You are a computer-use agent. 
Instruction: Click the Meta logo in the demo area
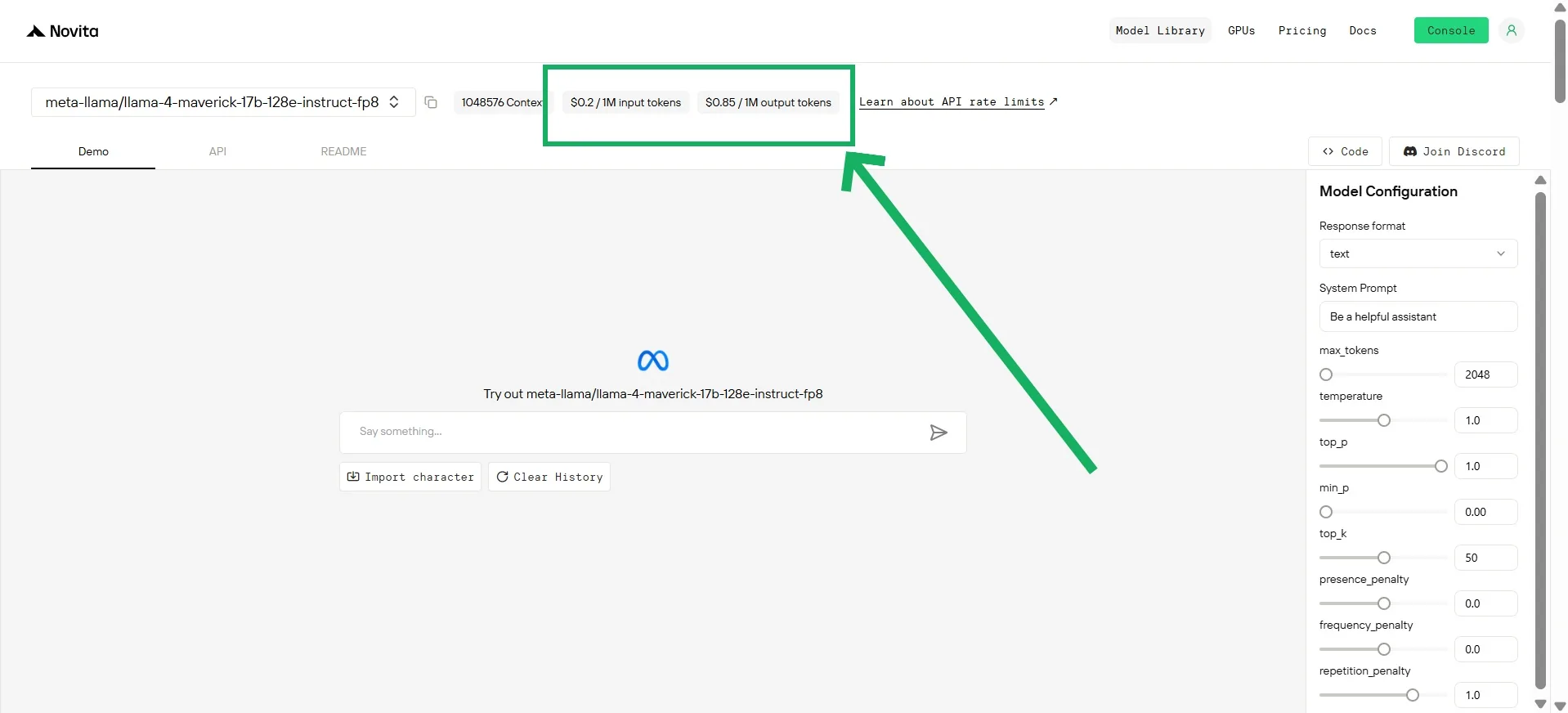pos(653,361)
